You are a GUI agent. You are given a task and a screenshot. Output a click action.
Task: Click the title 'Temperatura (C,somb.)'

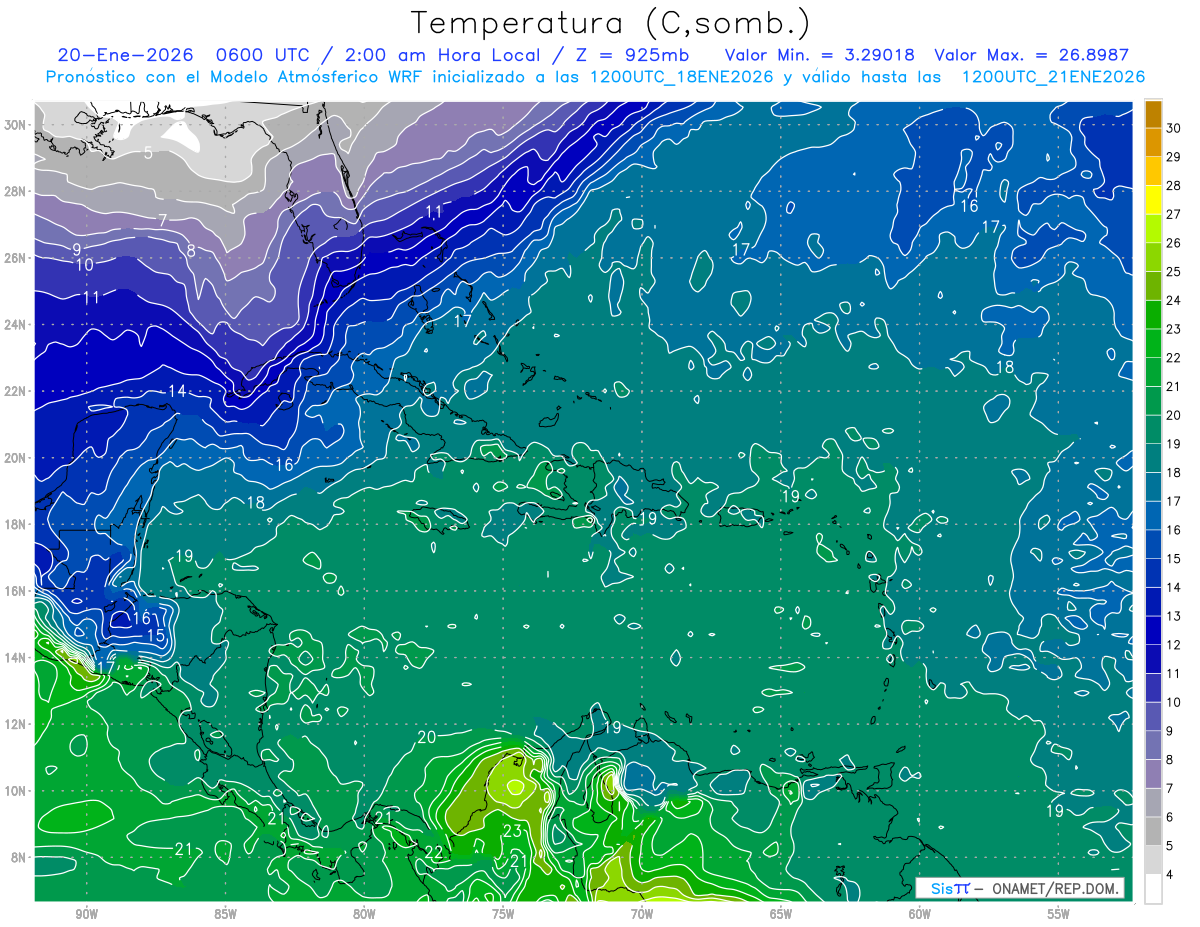point(611,24)
